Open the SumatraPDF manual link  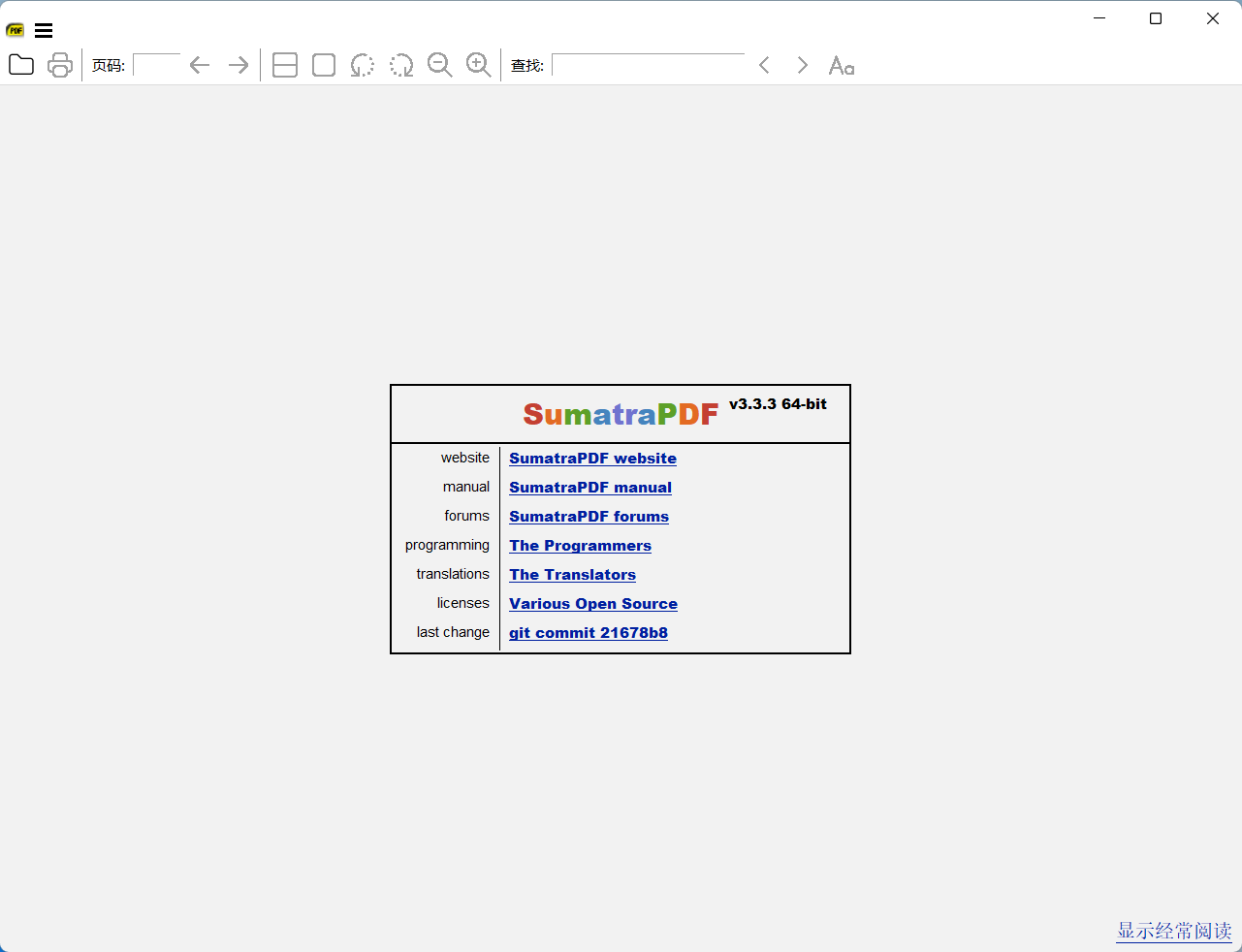[589, 488]
